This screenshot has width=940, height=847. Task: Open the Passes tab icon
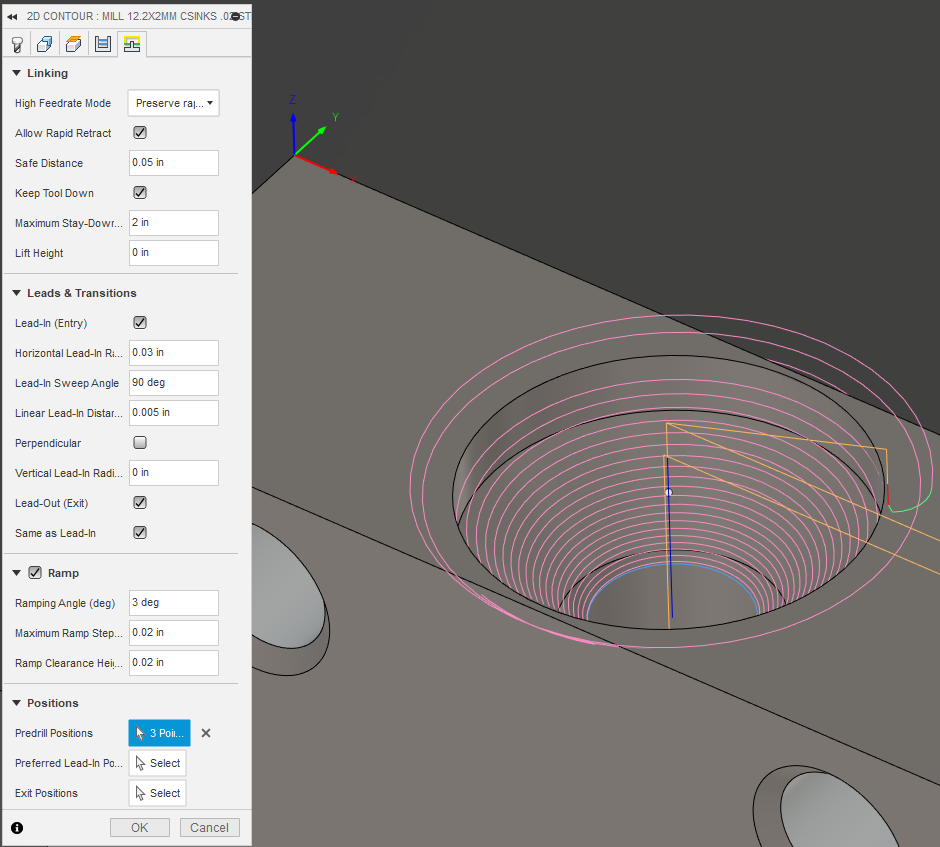coord(103,44)
